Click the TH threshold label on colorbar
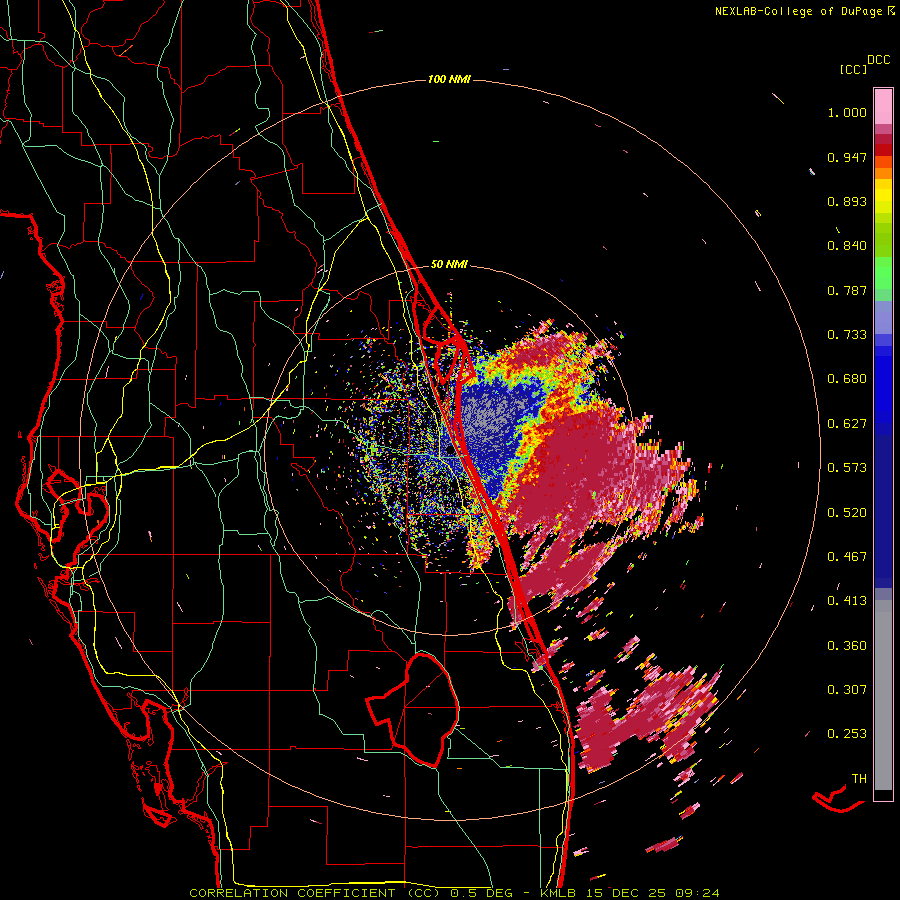The height and width of the screenshot is (900, 900). [x=859, y=779]
